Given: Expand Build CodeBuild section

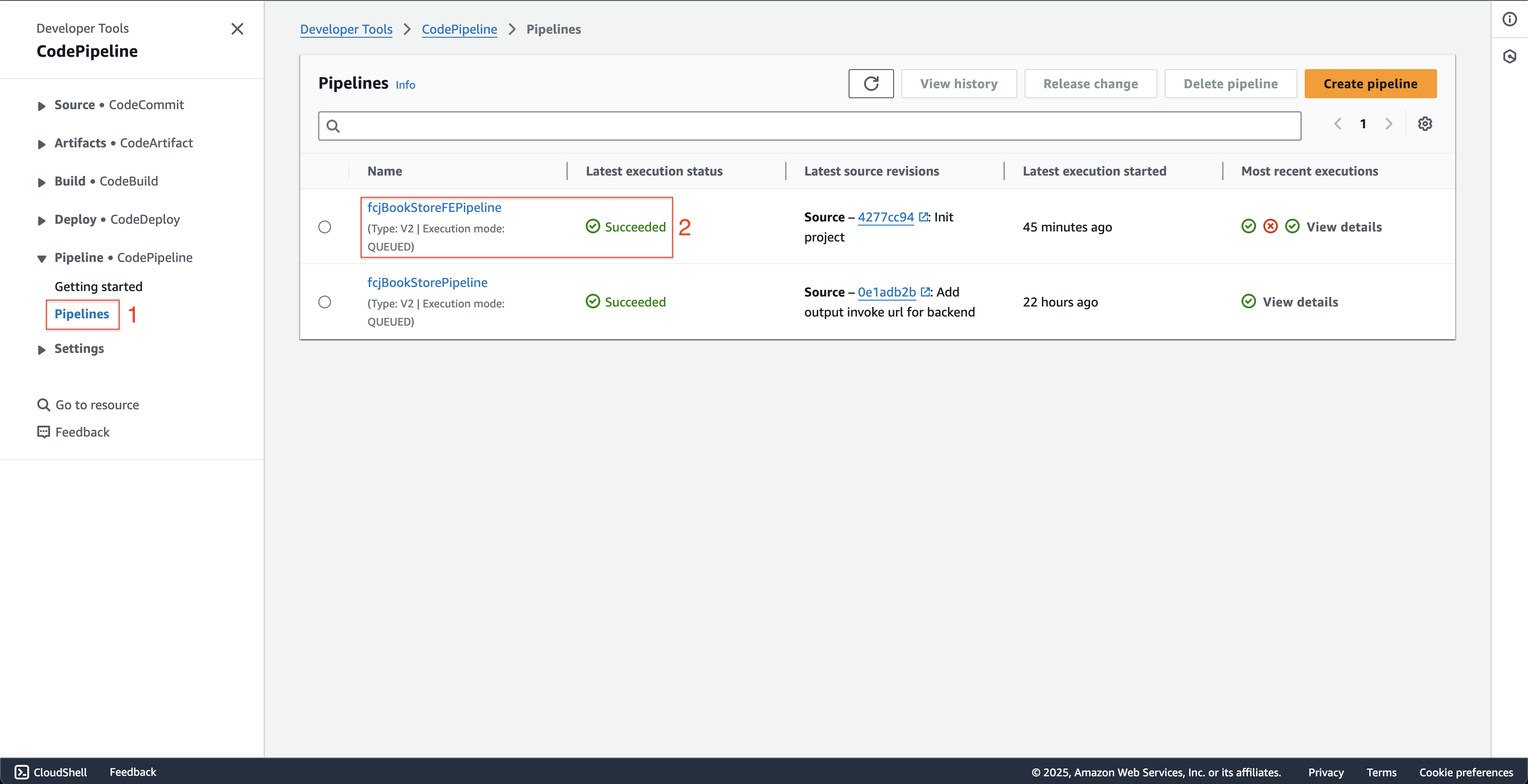Looking at the screenshot, I should tap(41, 183).
